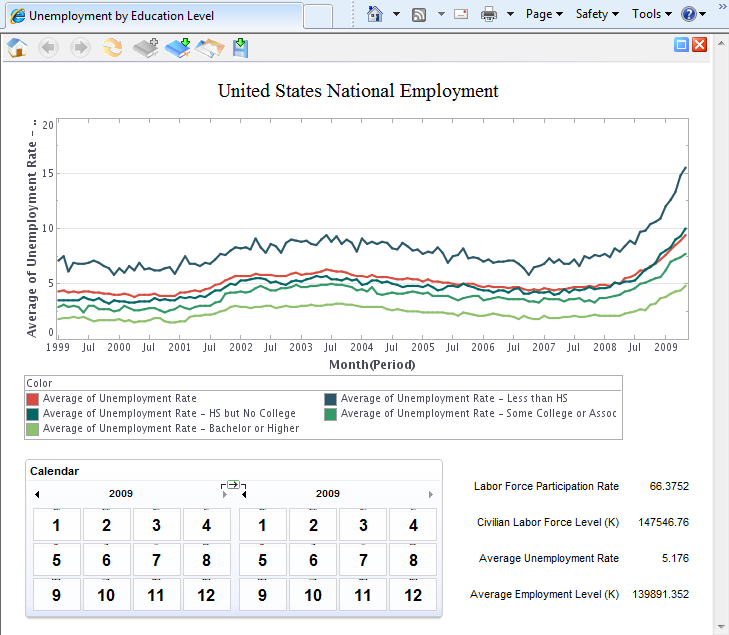Viewport: 729px width, 635px height.
Task: Click the browser print icon
Action: (x=489, y=14)
